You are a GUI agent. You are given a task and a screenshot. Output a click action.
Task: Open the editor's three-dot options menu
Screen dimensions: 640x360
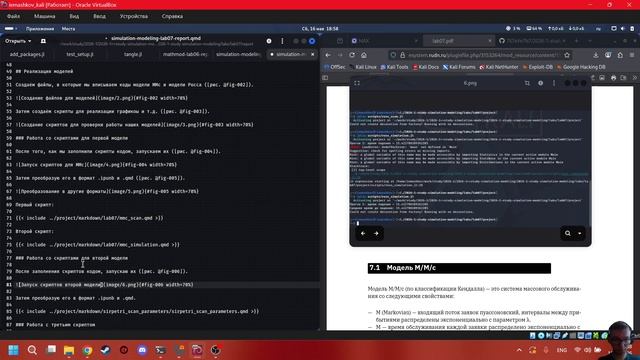[282, 41]
